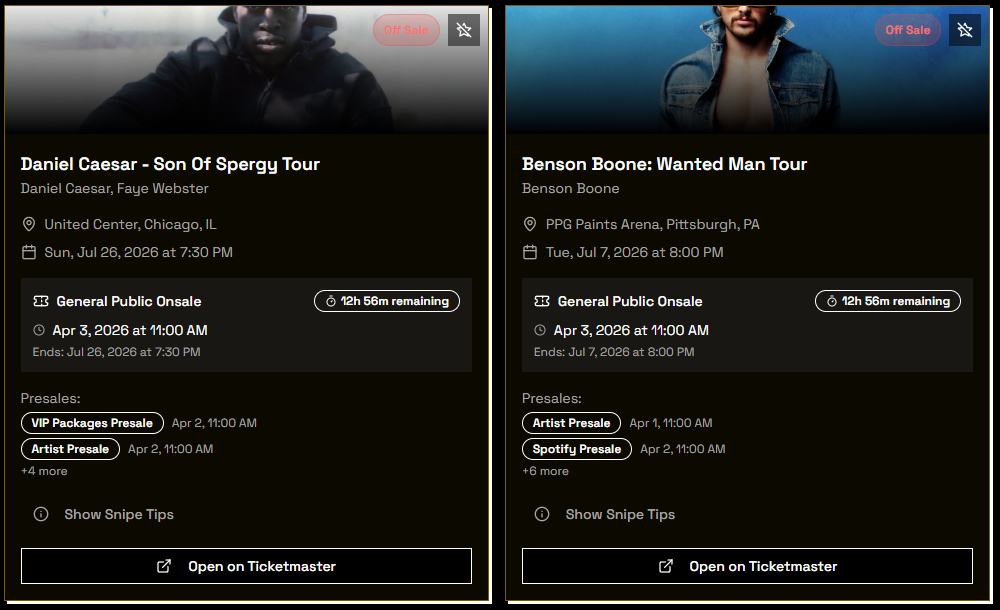The image size is (1000, 610).
Task: Click the Off Sale badge on Benson Boone card
Action: [x=908, y=30]
